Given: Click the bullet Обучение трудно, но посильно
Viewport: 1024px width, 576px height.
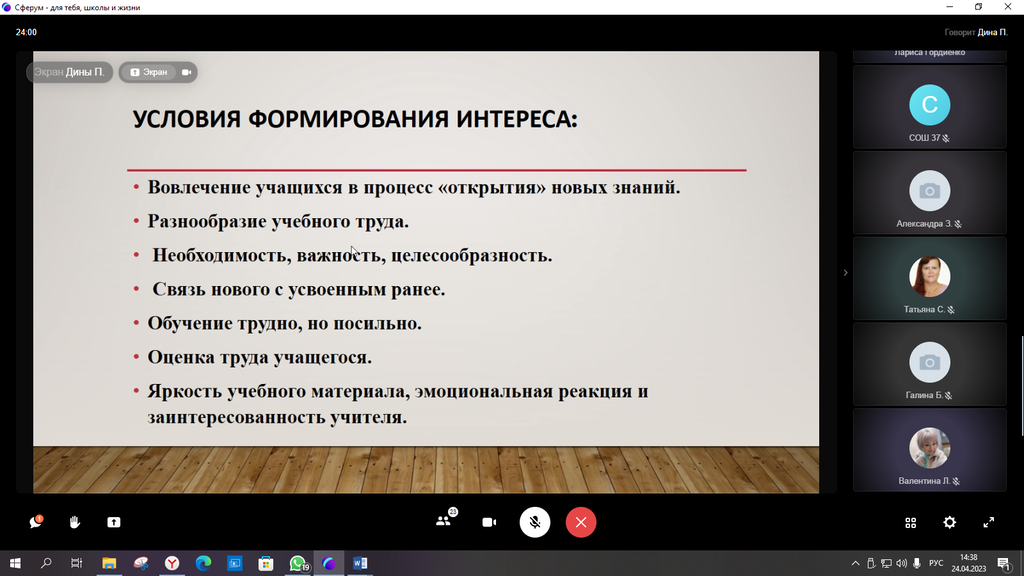Looking at the screenshot, I should tap(284, 323).
